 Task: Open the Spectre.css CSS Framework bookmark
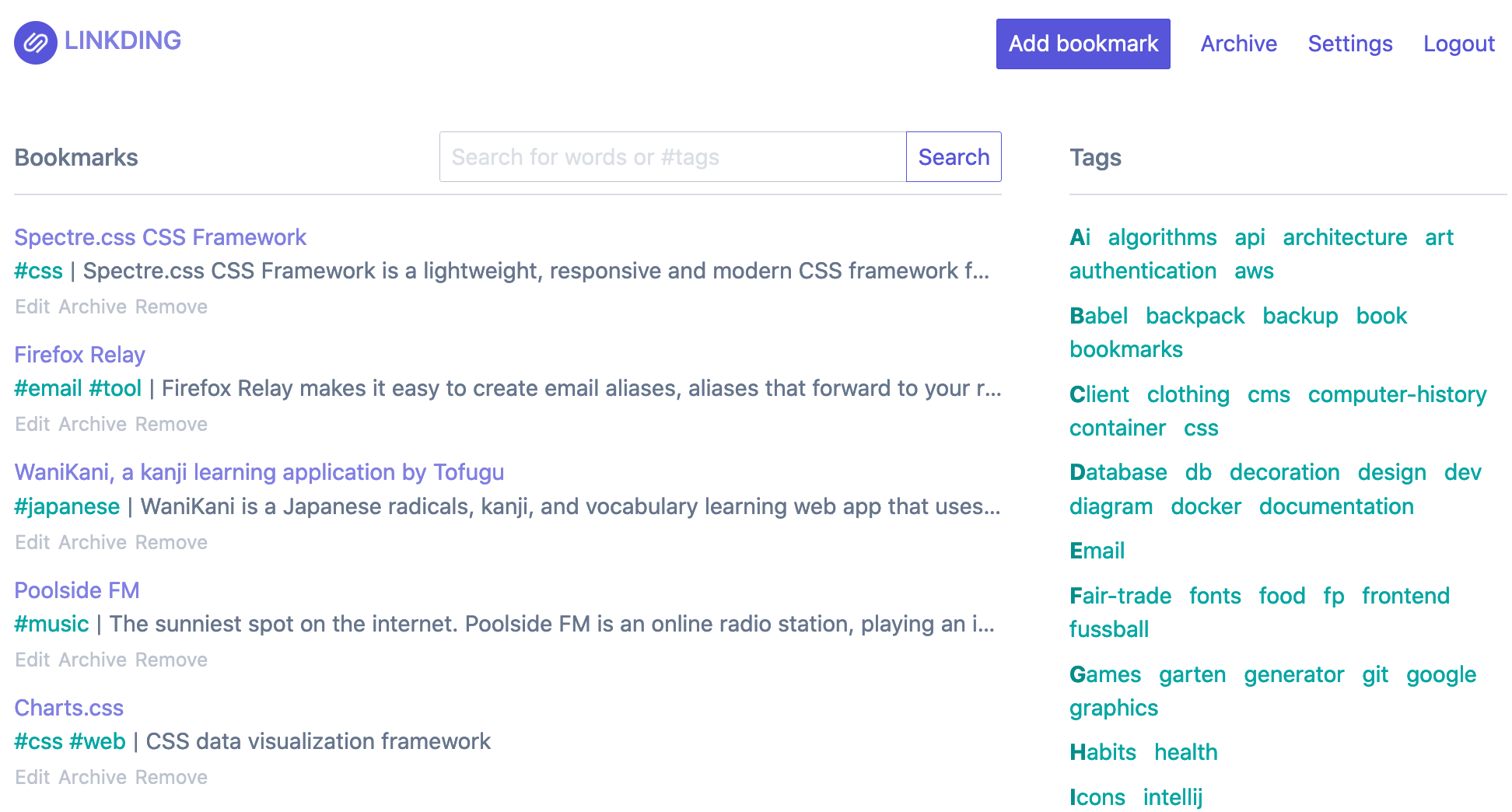click(159, 237)
